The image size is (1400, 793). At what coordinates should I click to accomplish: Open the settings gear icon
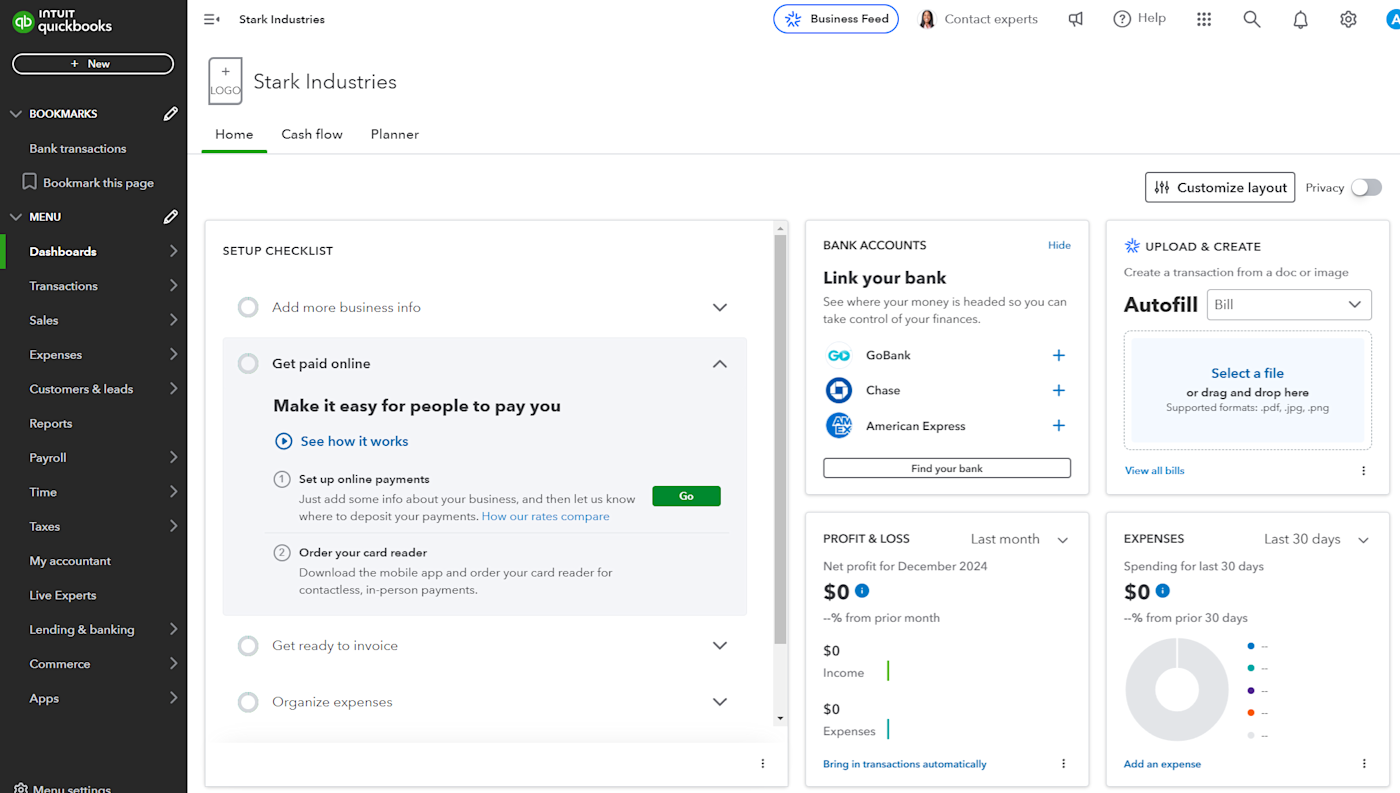click(x=1348, y=19)
